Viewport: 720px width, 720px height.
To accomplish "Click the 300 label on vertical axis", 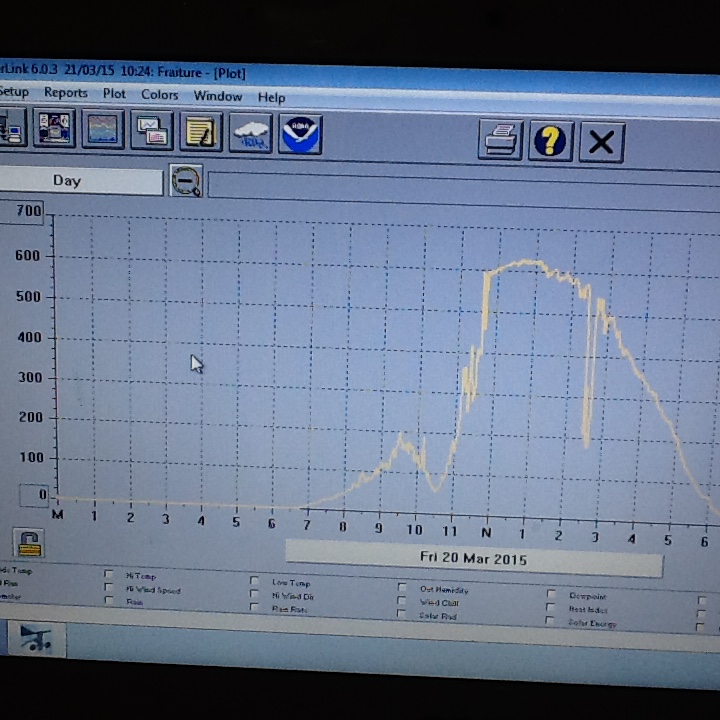I will point(30,377).
